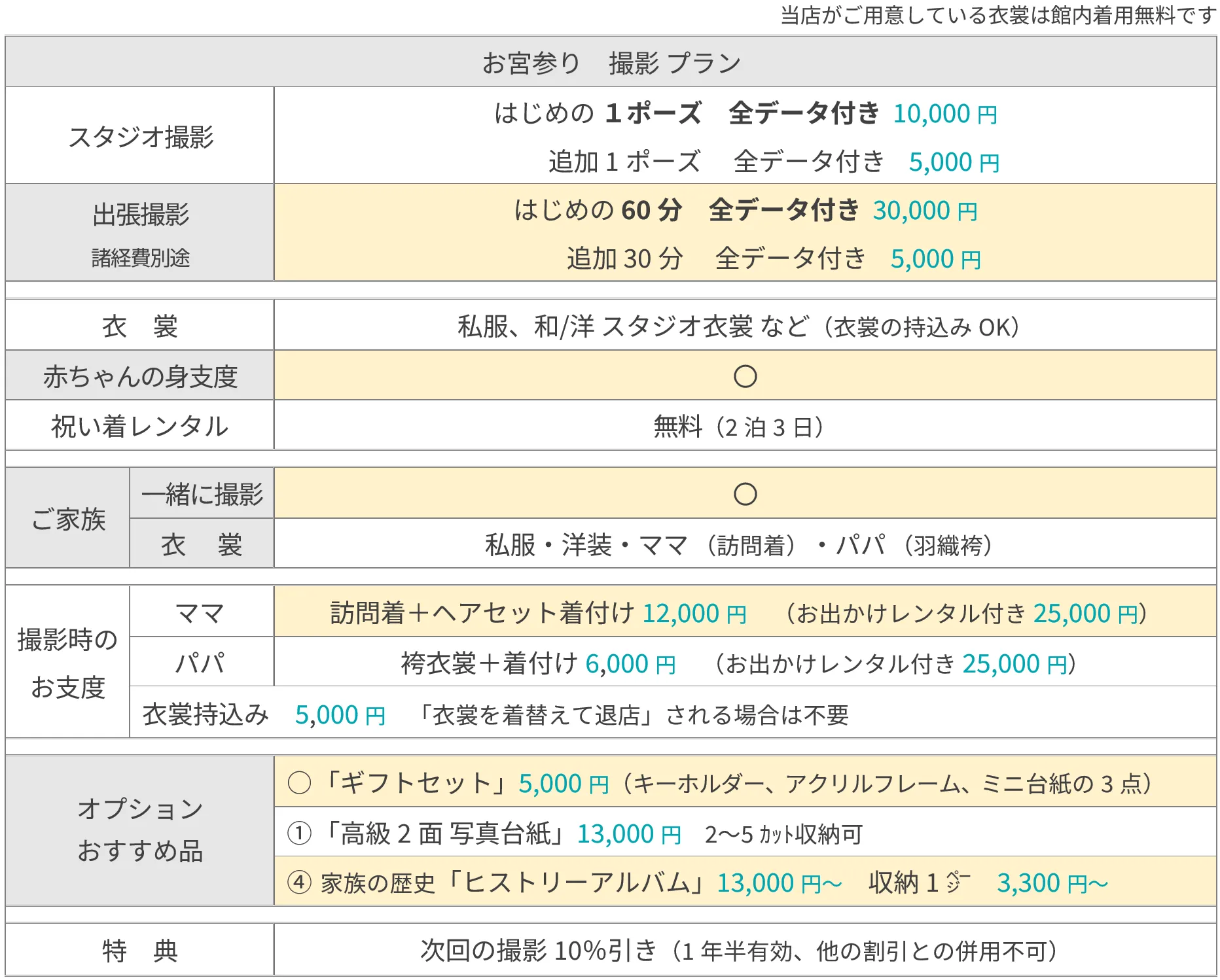Click the circle icon before ギフトセット

pos(300,782)
